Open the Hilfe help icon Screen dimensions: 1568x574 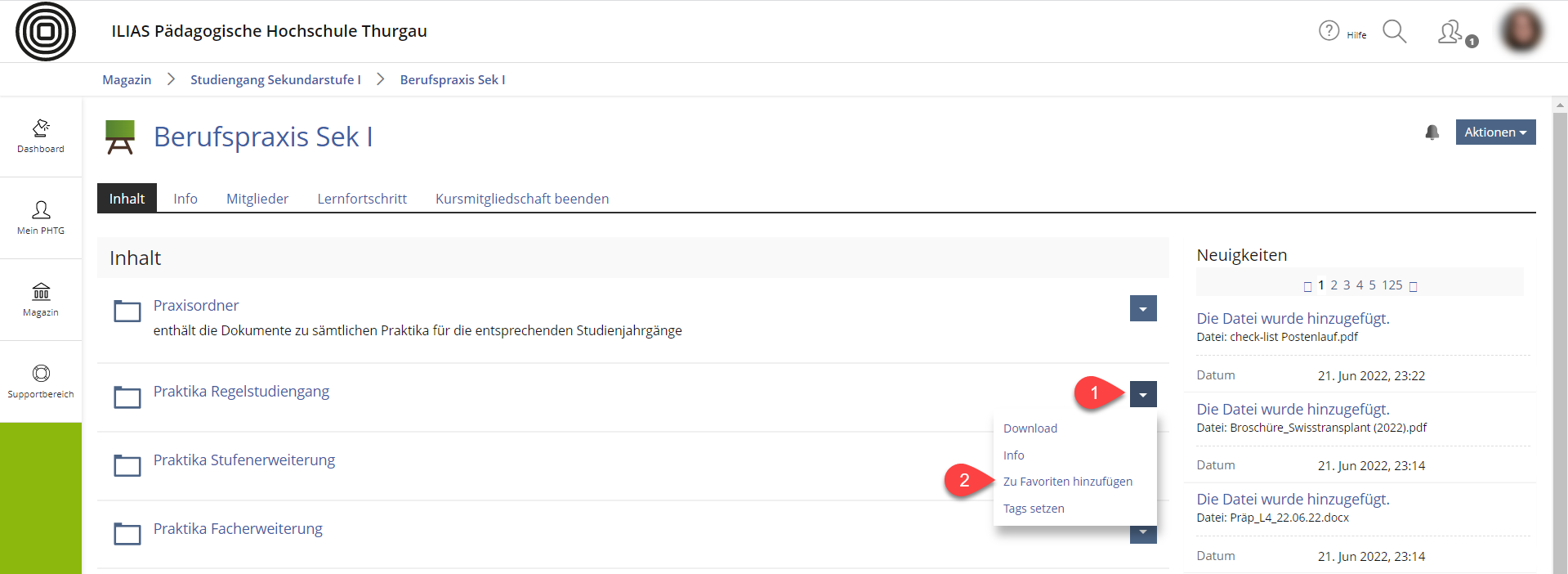pos(1329,31)
